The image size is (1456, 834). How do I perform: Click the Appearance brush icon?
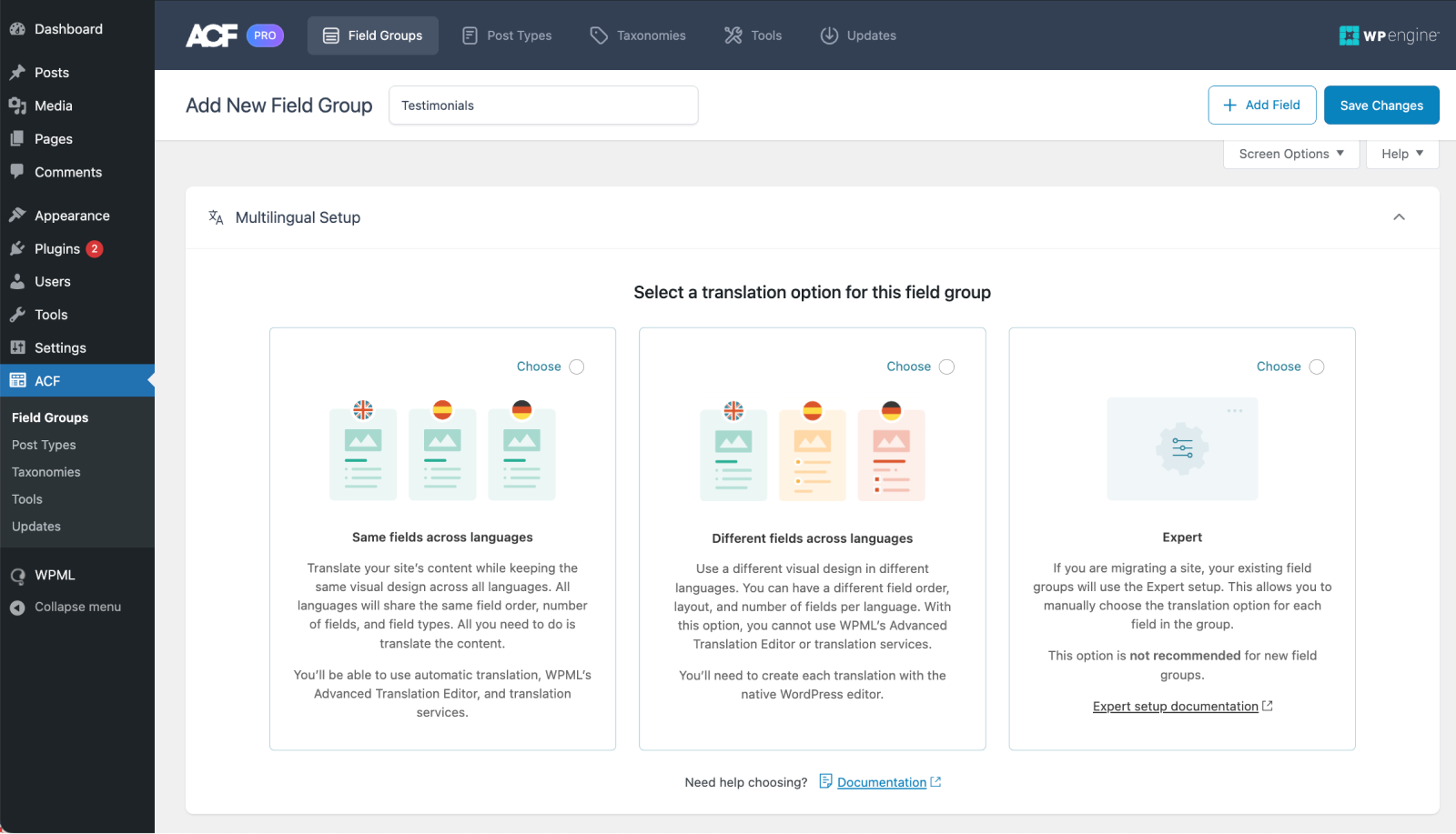click(17, 216)
